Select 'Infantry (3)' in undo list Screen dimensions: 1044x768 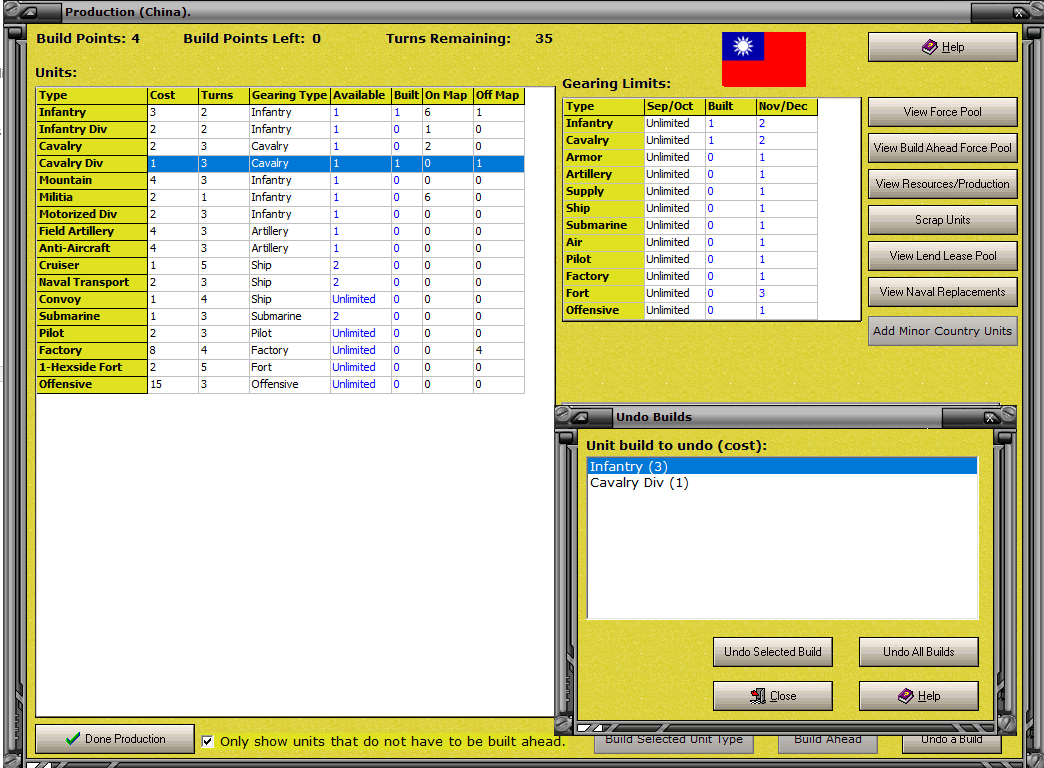[782, 466]
